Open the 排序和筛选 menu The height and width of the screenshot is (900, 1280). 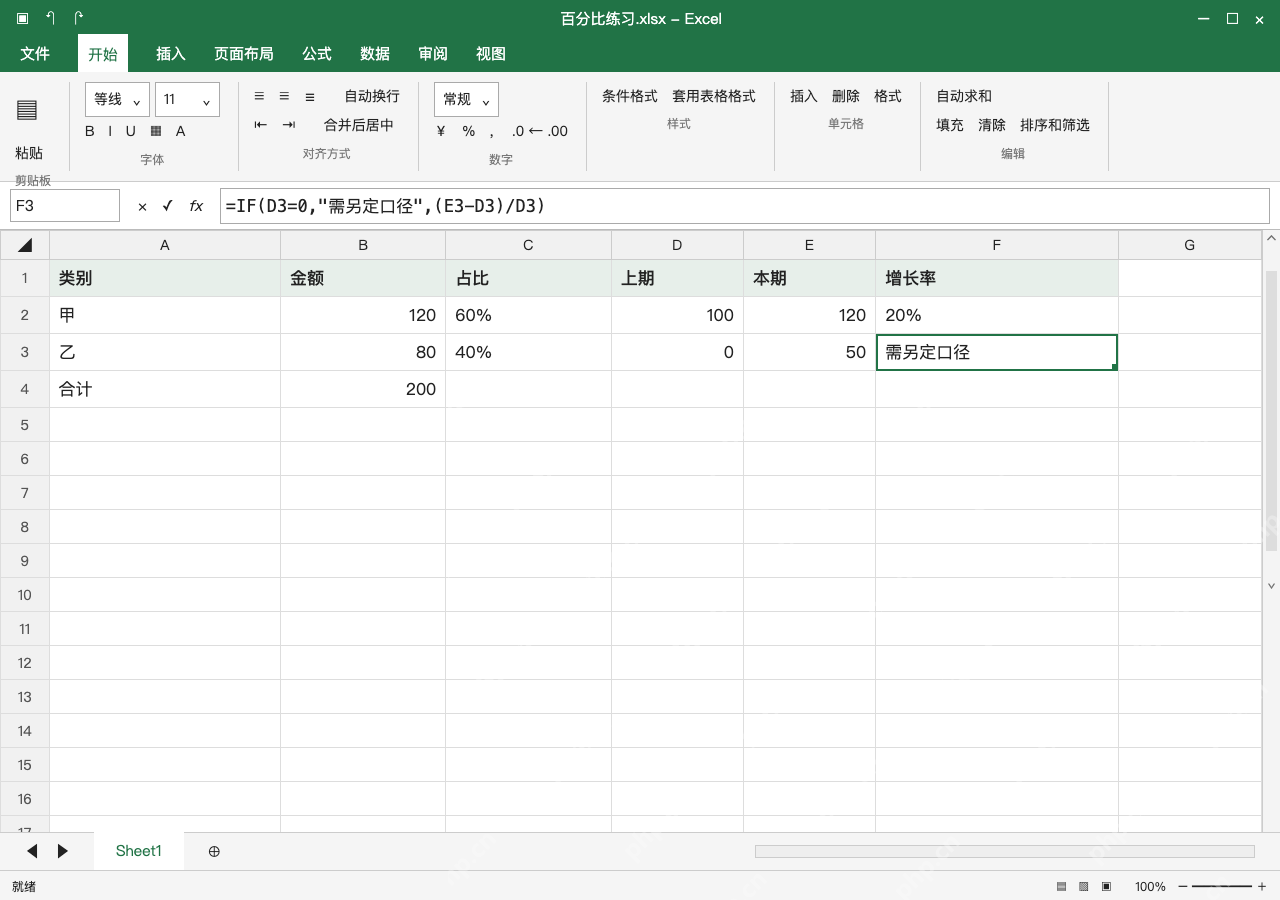click(1055, 125)
